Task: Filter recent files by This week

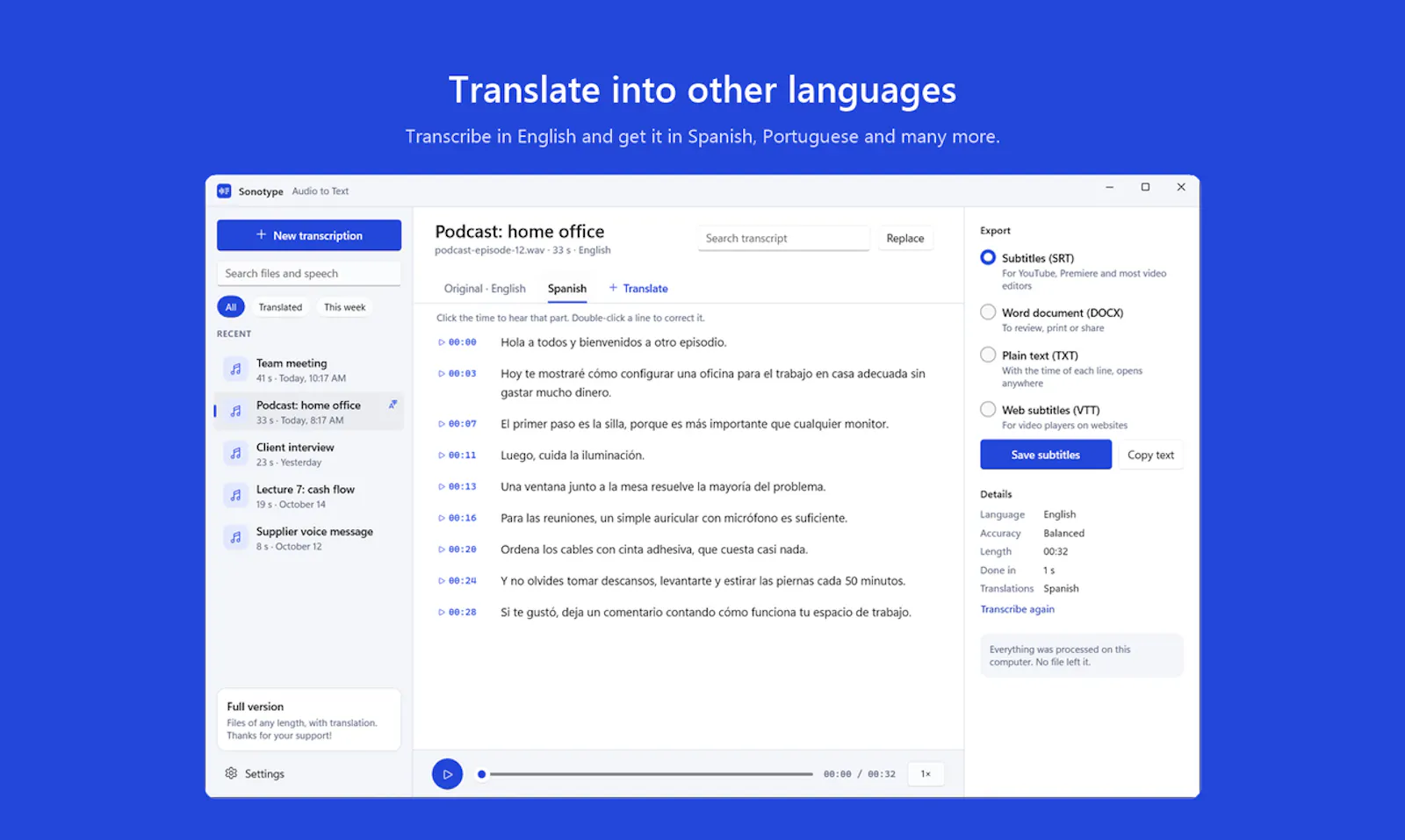Action: coord(344,307)
